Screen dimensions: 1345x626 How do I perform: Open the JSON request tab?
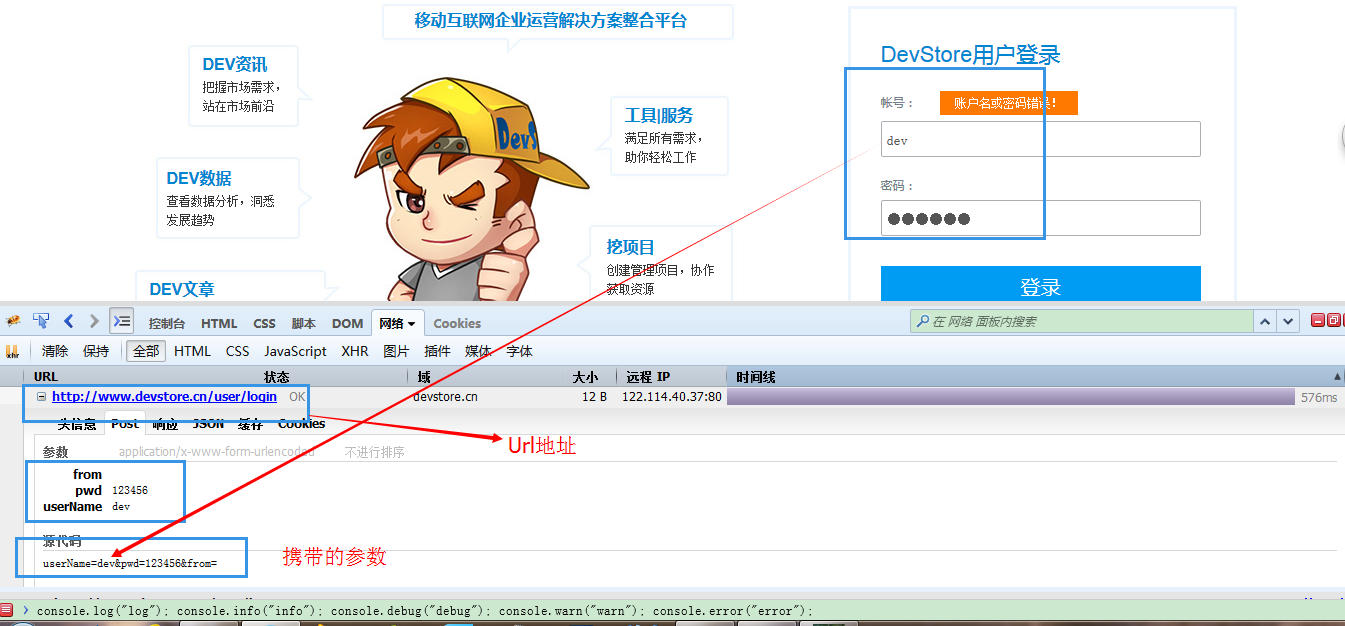[208, 424]
